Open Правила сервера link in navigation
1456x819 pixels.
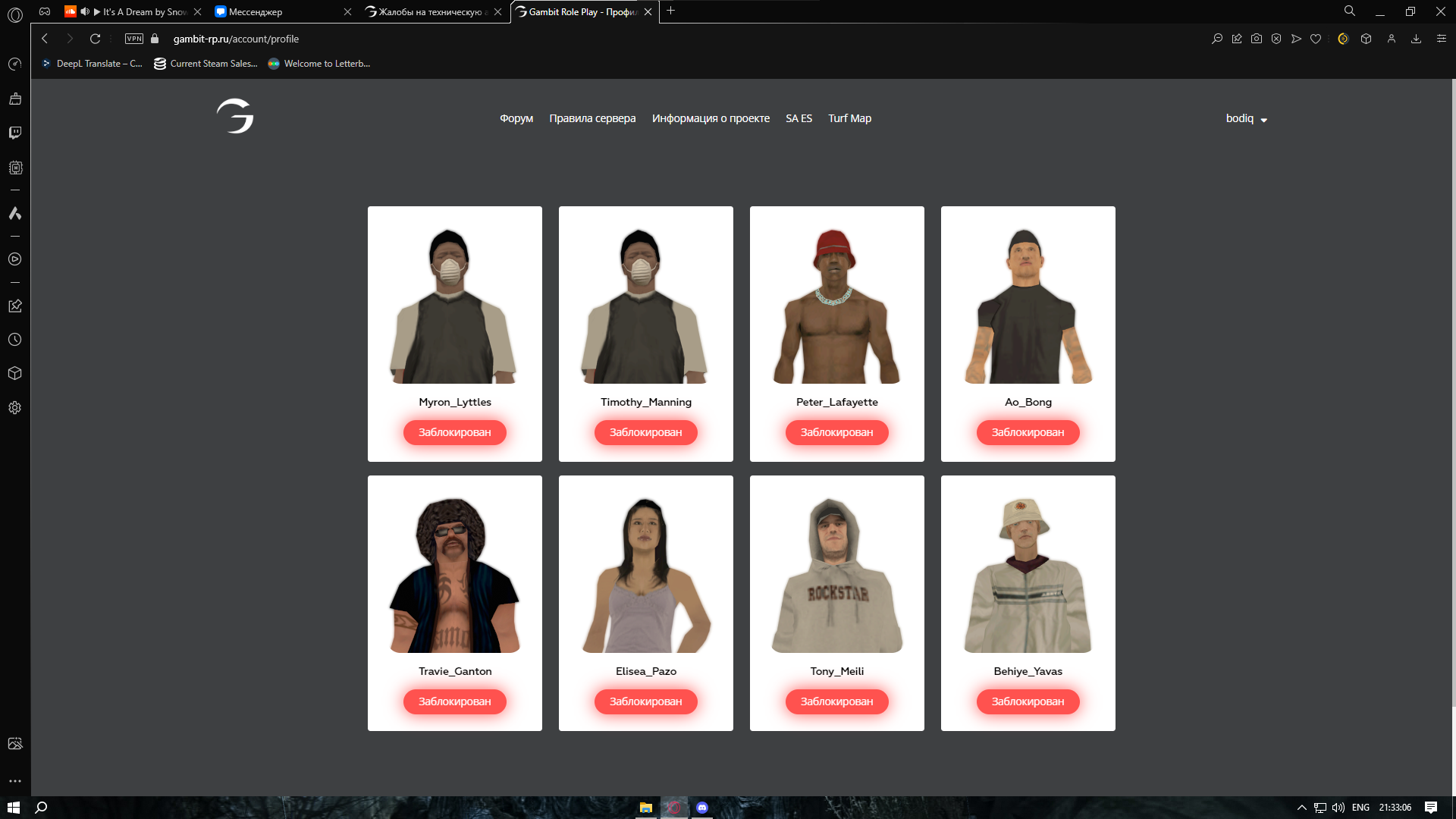point(592,118)
